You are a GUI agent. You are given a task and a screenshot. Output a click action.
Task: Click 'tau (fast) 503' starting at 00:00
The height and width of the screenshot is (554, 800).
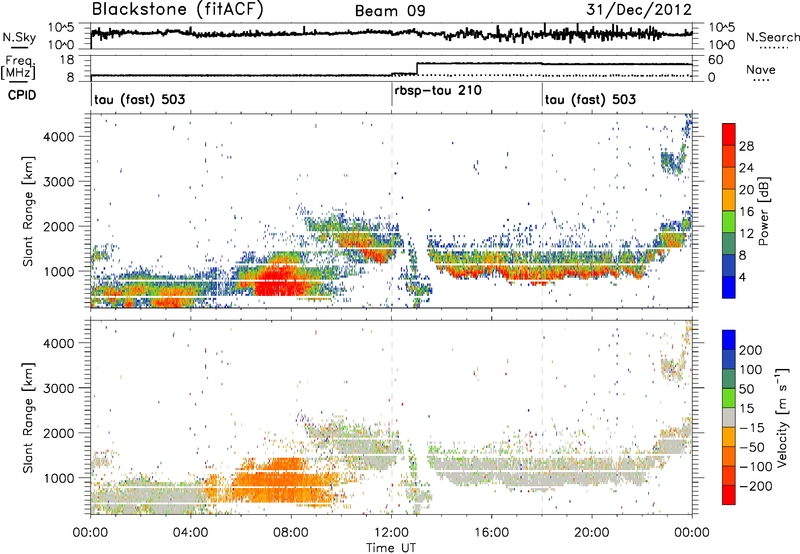point(140,99)
